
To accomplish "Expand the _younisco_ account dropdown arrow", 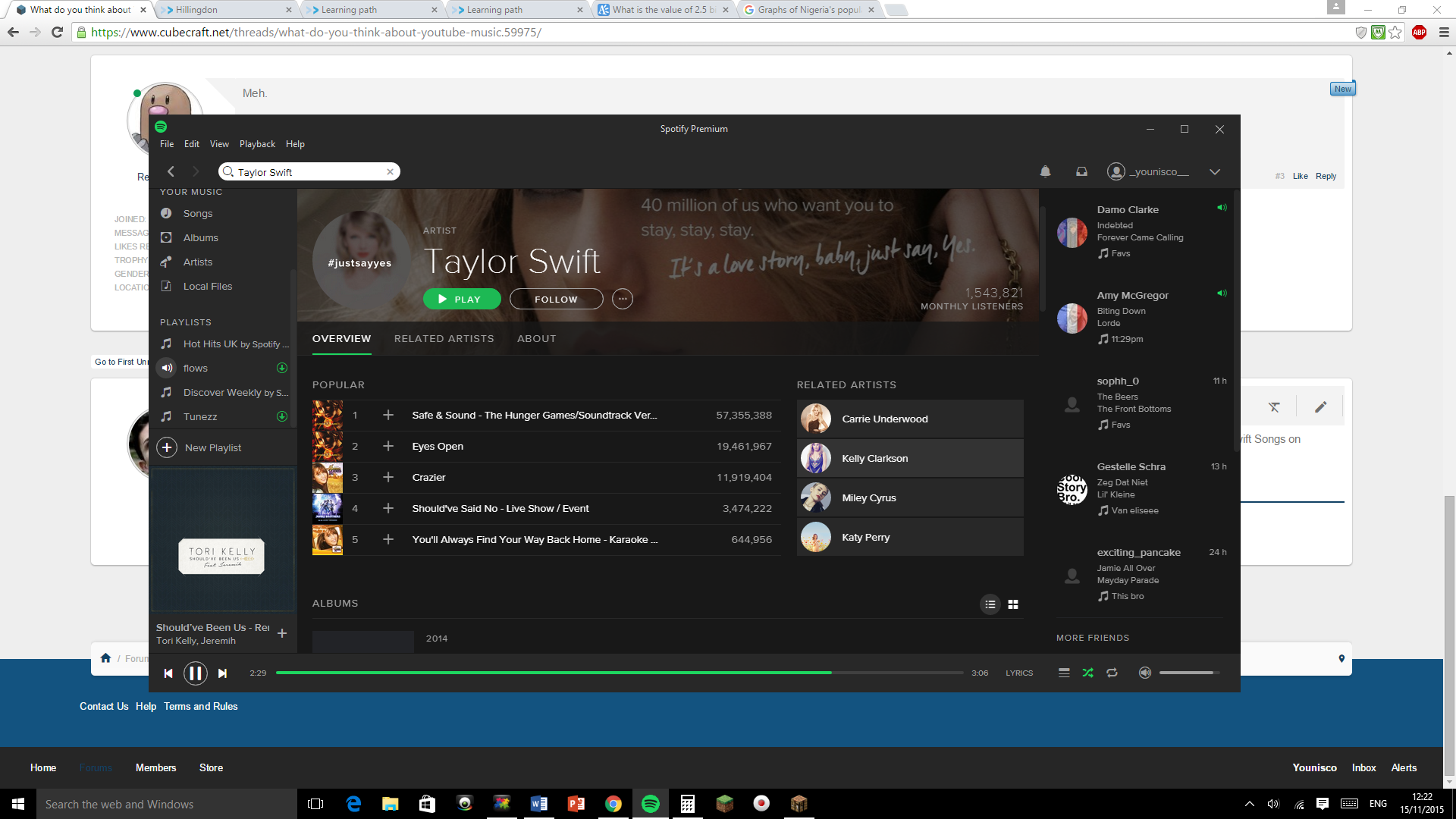I will pyautogui.click(x=1214, y=171).
